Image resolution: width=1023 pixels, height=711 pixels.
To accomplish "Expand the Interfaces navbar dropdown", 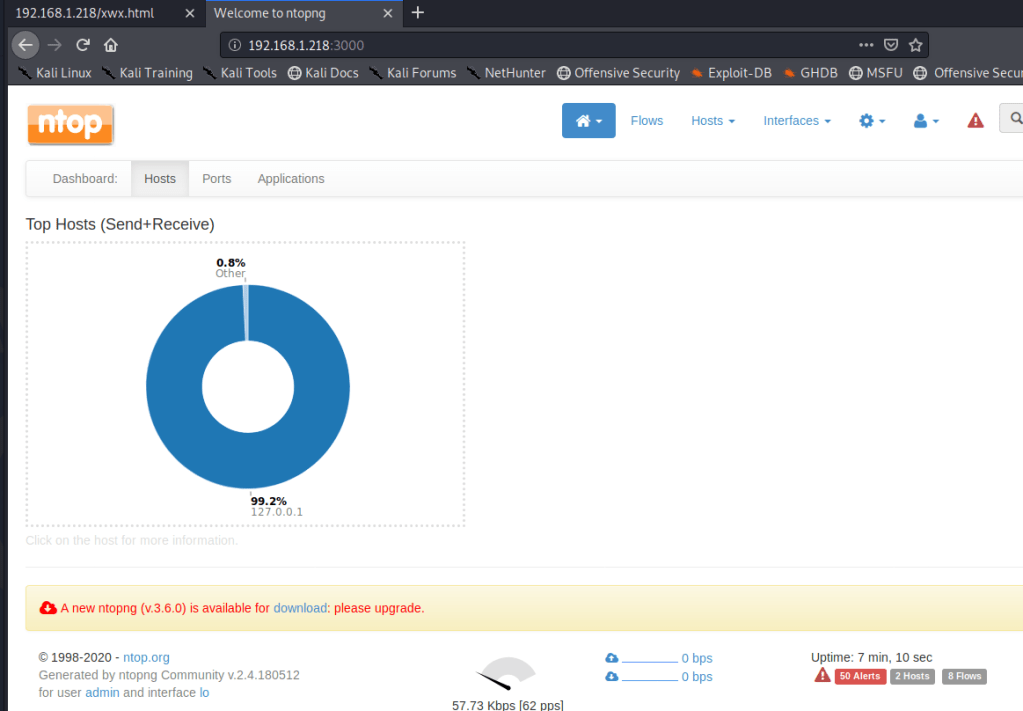I will pos(797,121).
